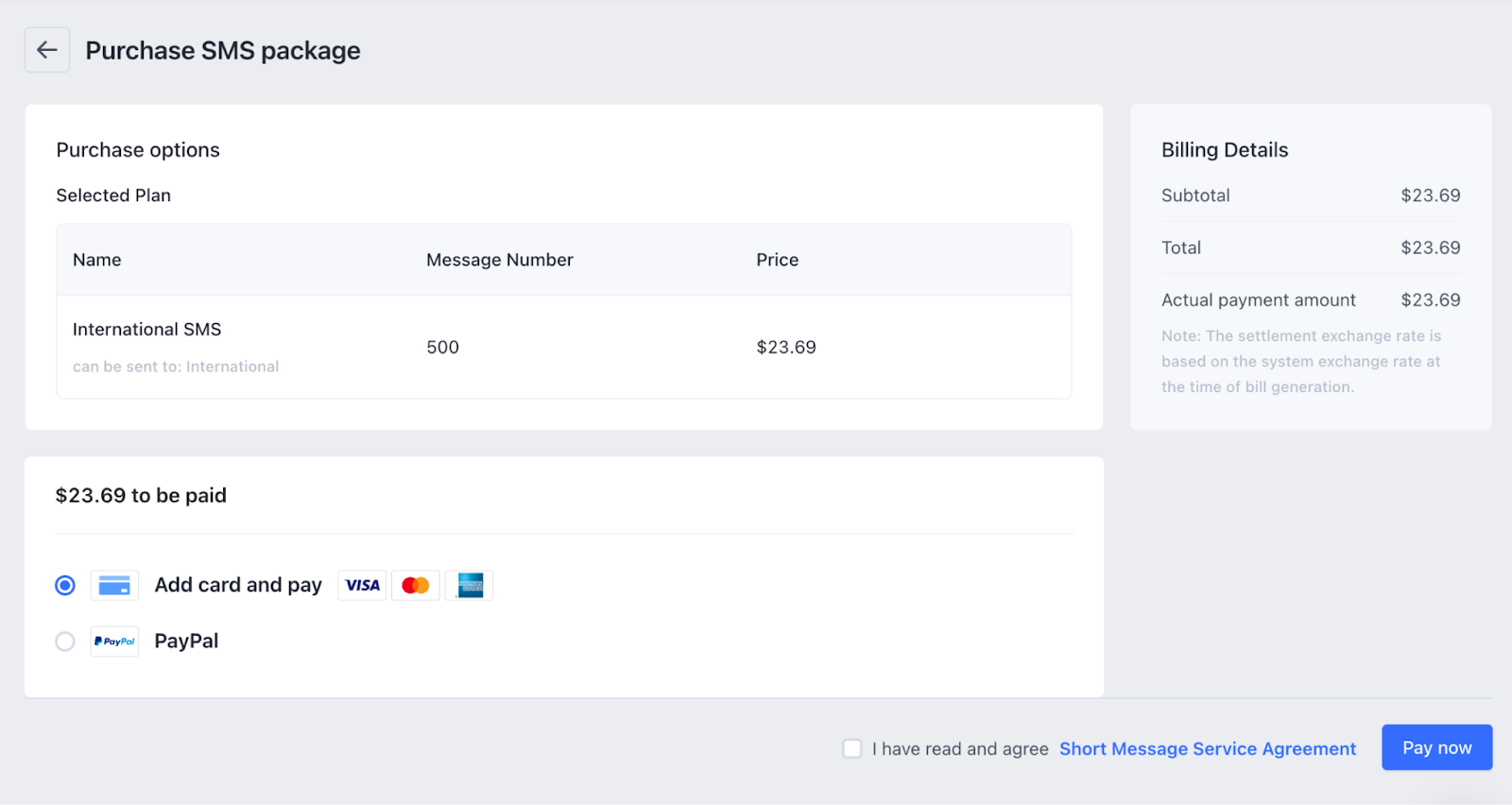
Task: Select the PayPal radio button
Action: point(65,642)
